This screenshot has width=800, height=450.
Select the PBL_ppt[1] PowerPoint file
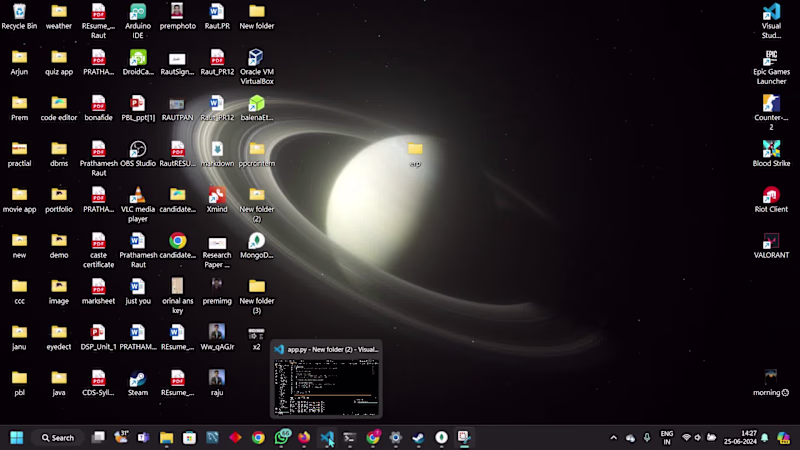coord(138,108)
